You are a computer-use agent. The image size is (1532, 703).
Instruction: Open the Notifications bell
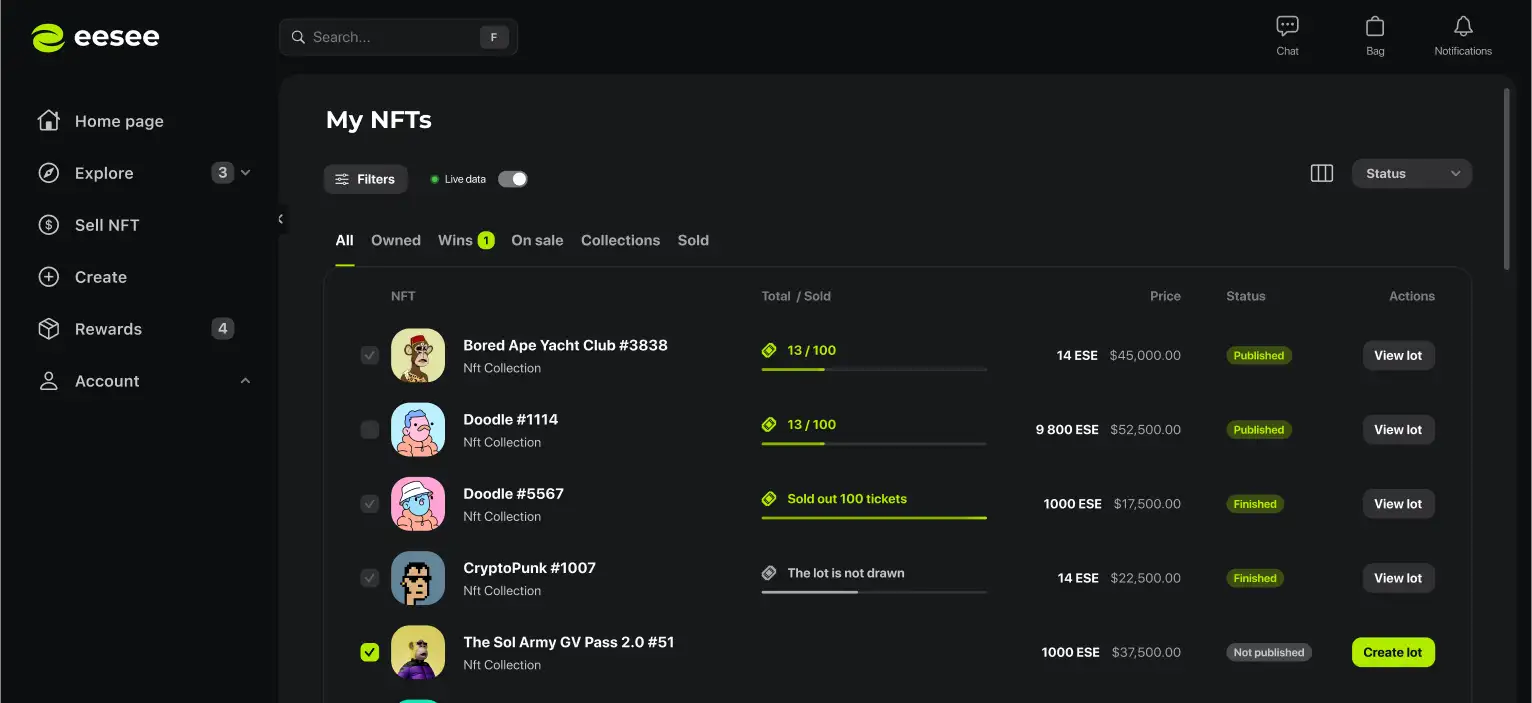point(1462,35)
